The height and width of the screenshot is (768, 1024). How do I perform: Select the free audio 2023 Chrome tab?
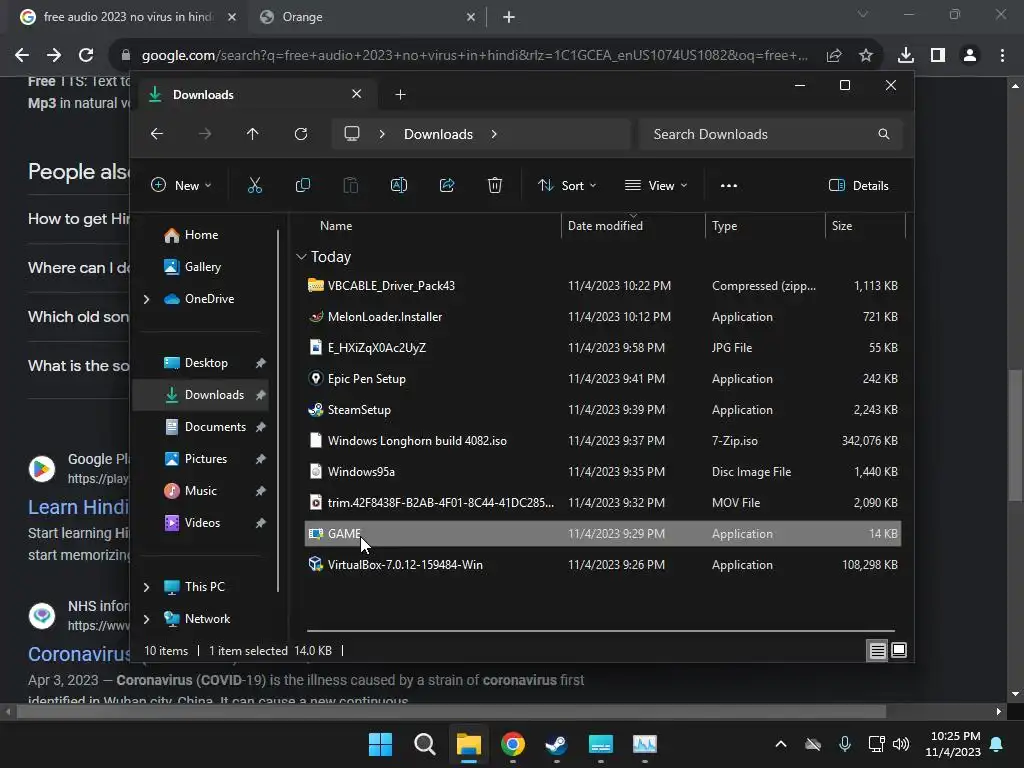point(128,17)
